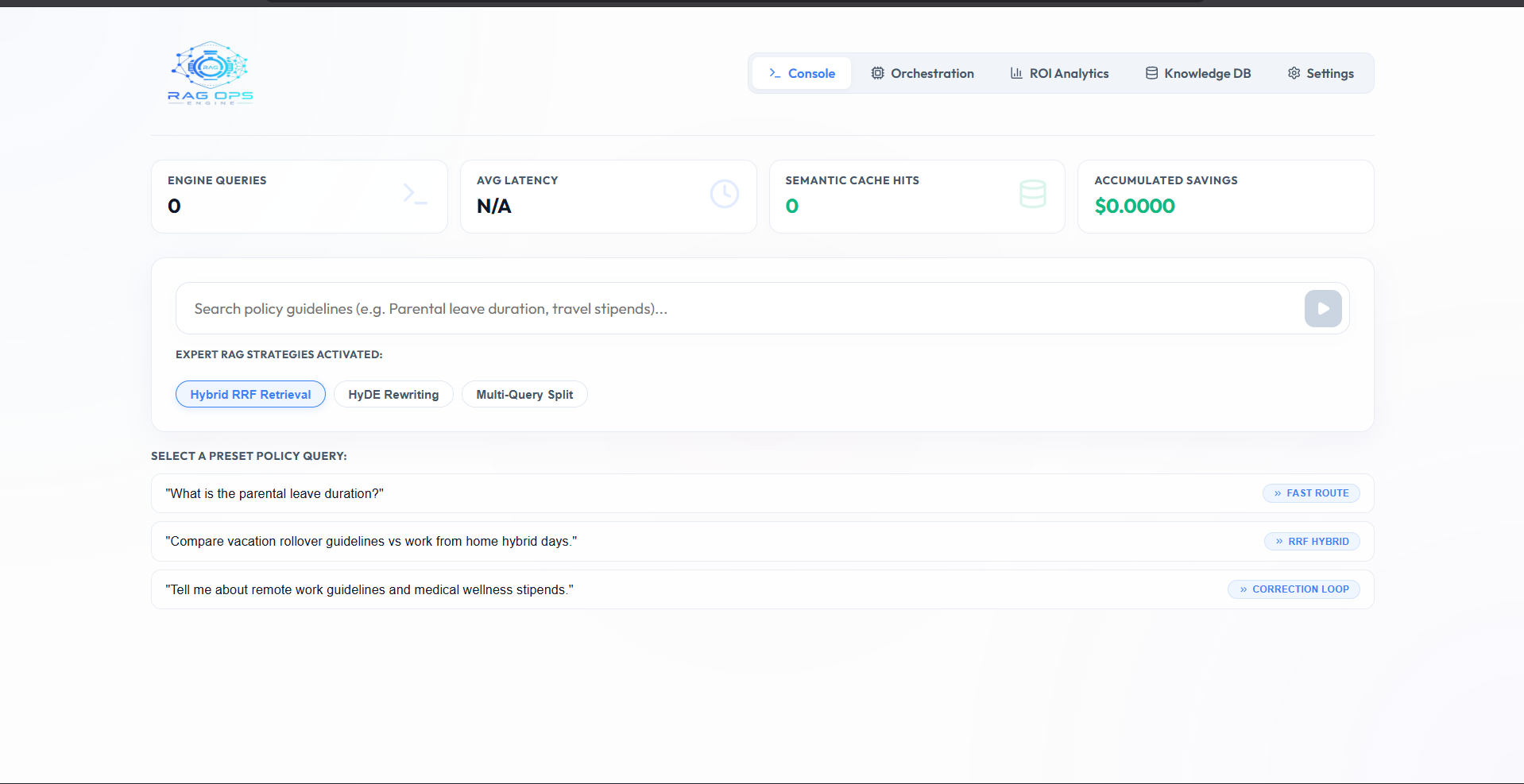Click the RRF HYBRID badge
This screenshot has width=1524, height=784.
point(1312,541)
